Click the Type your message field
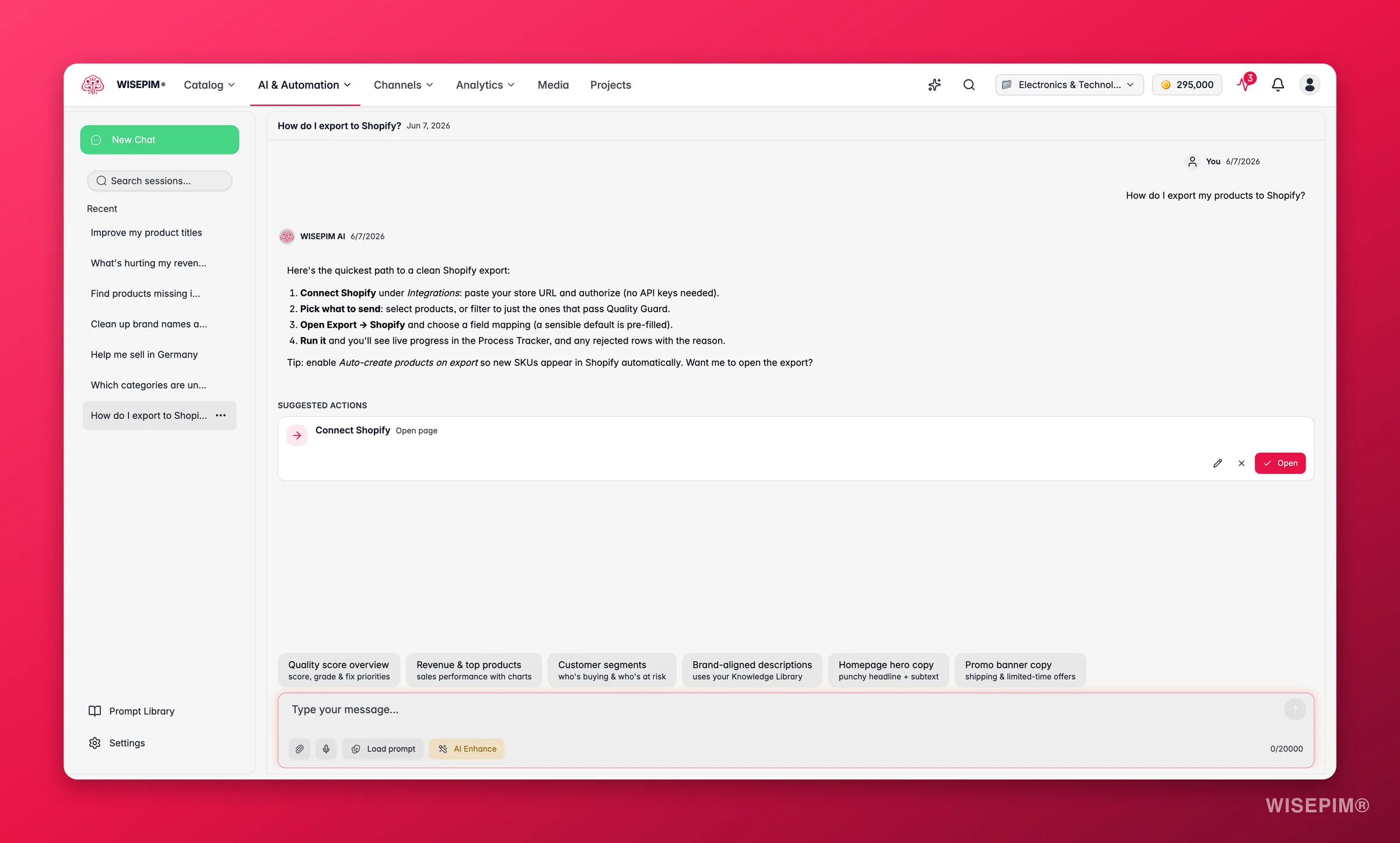This screenshot has width=1400, height=843. point(782,710)
